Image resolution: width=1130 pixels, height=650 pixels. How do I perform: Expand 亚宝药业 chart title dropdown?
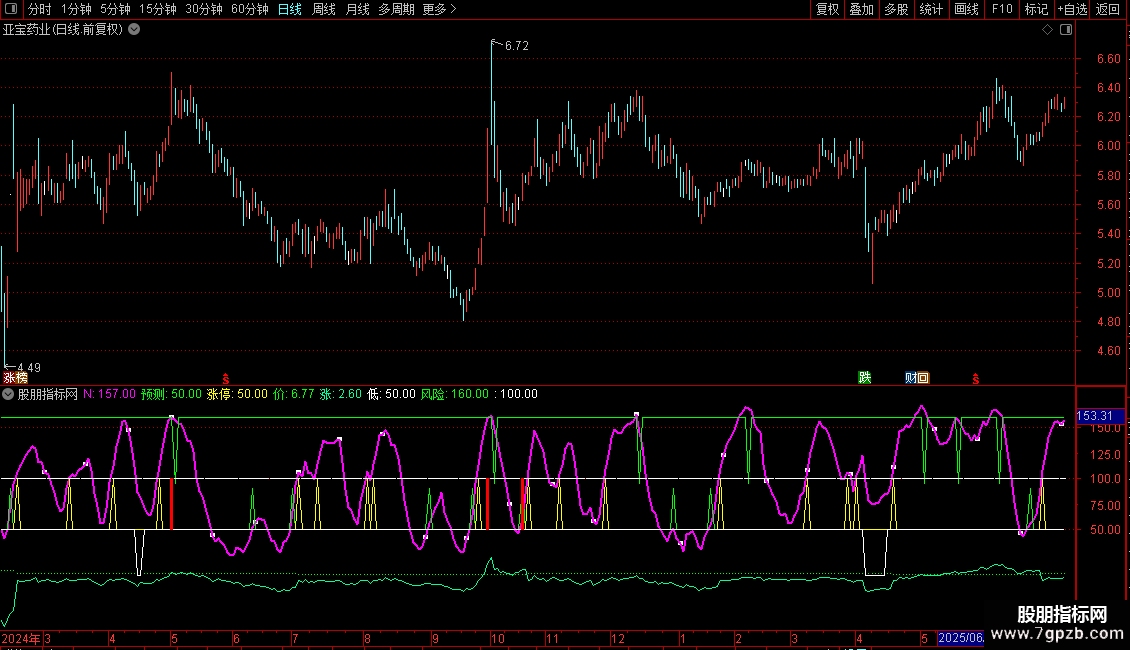pyautogui.click(x=134, y=30)
